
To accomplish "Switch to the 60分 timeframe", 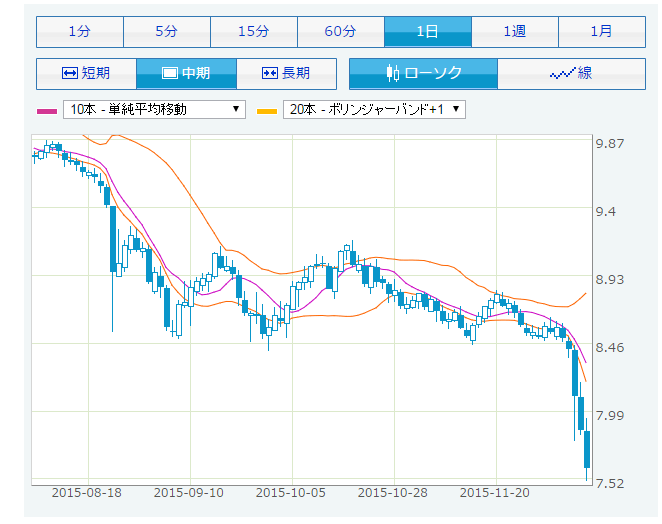I will (341, 32).
